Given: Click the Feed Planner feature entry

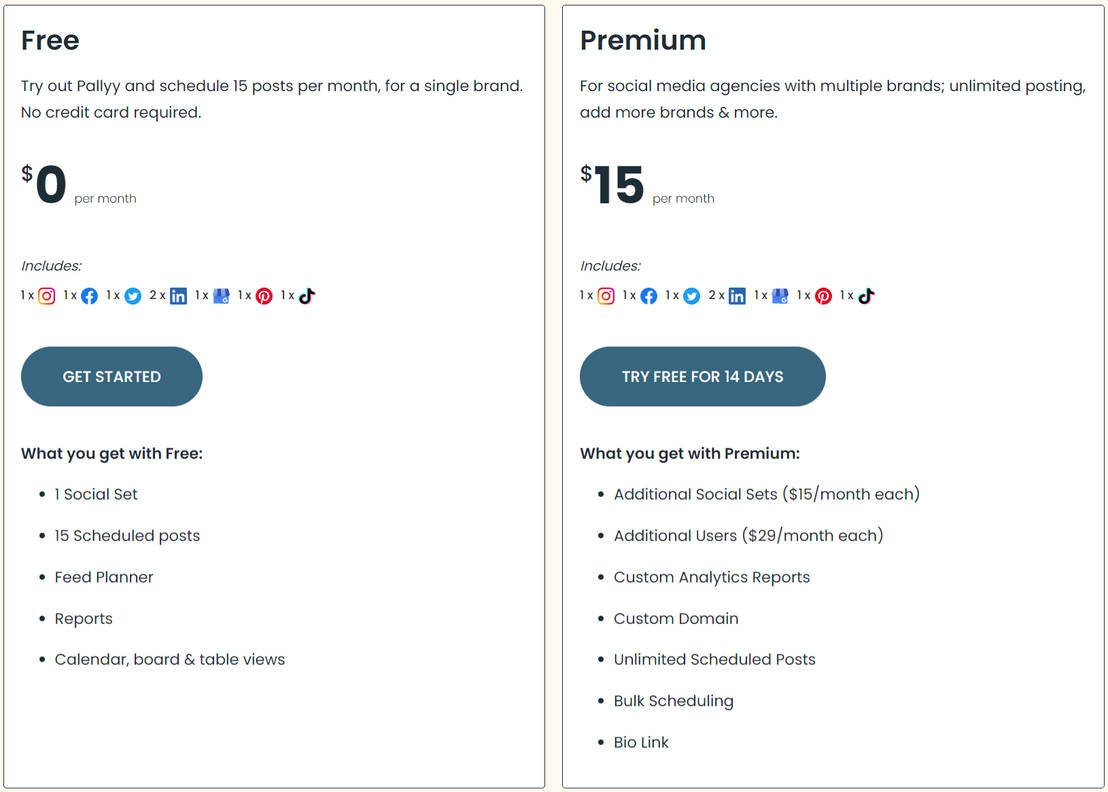Looking at the screenshot, I should tap(103, 577).
